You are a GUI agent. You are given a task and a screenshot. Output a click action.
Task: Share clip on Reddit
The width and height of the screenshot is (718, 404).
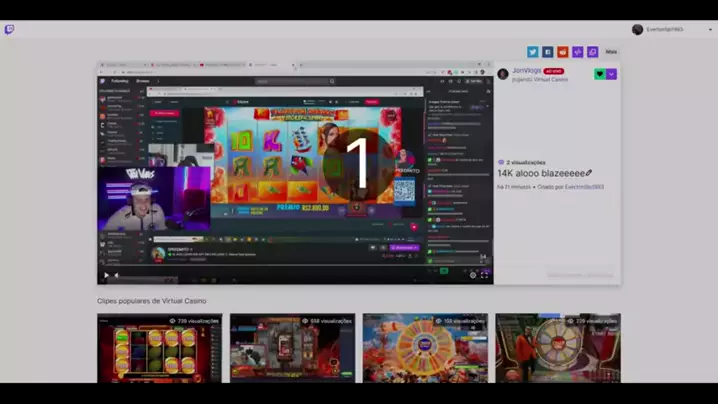563,52
